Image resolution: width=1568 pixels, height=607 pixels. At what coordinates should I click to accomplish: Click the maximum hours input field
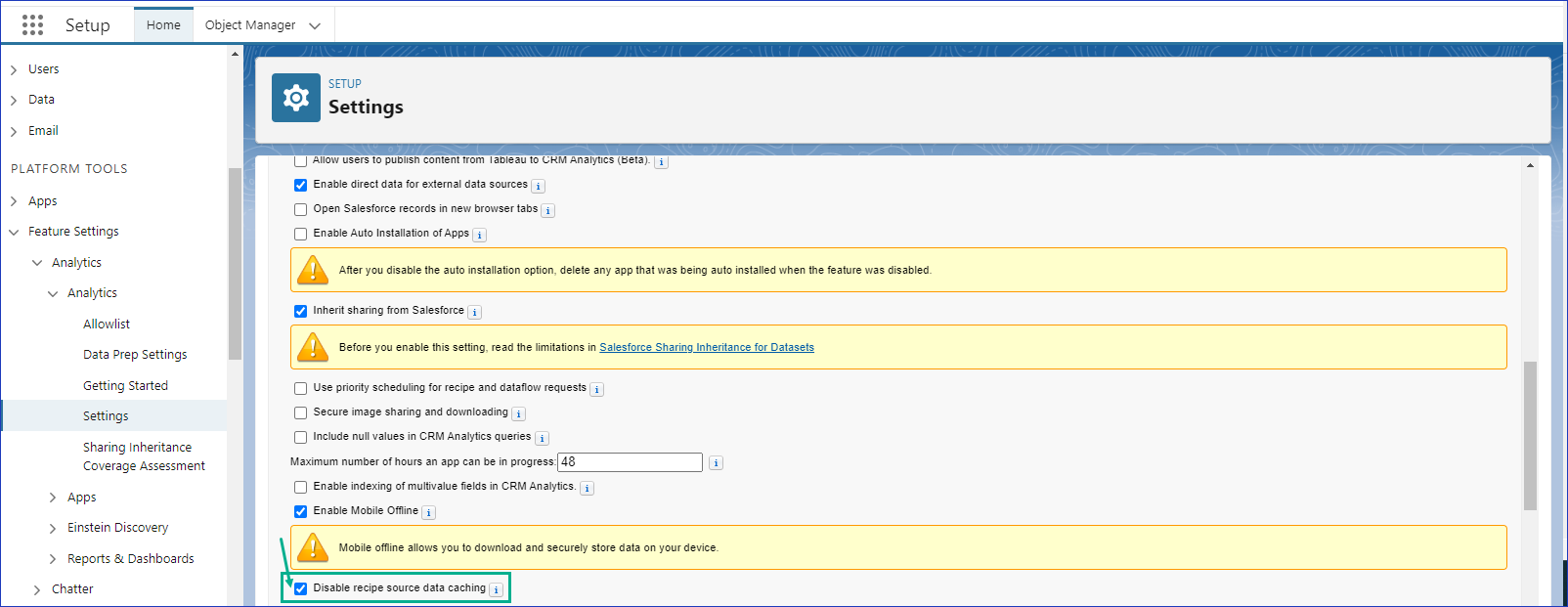click(x=630, y=462)
